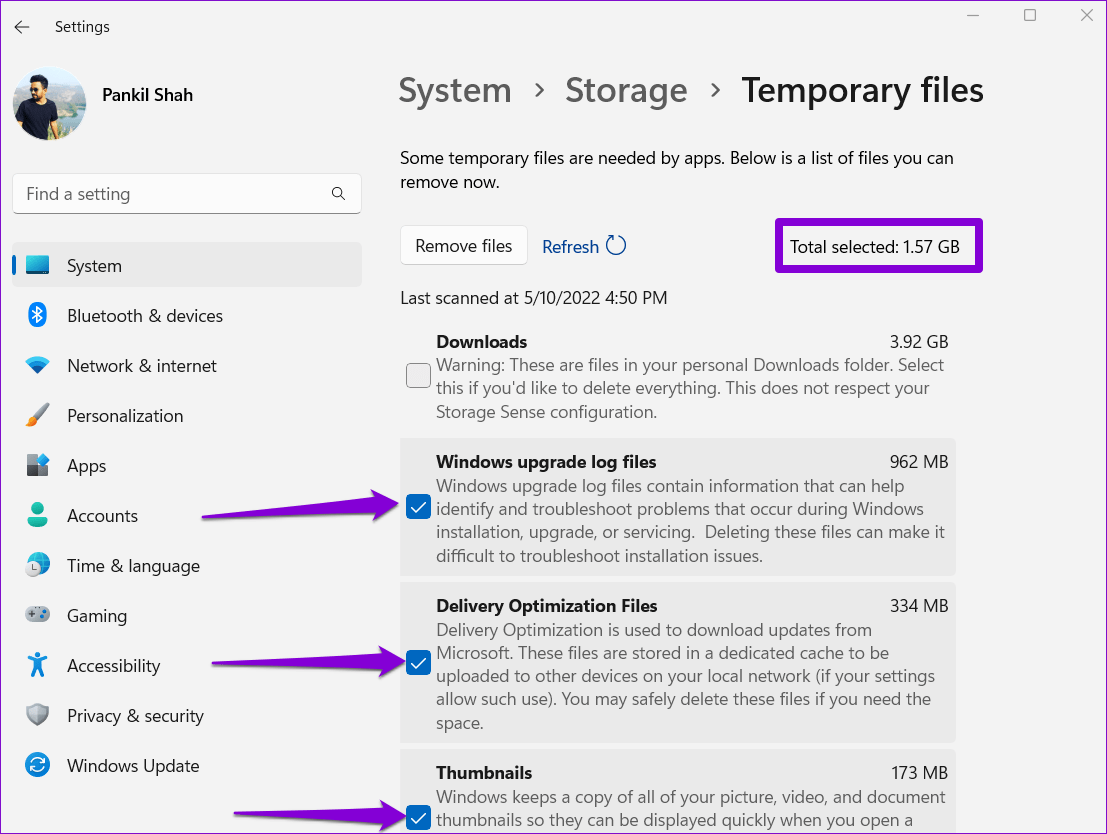Uncheck Windows upgrade log files
Image resolution: width=1107 pixels, height=834 pixels.
click(x=418, y=507)
